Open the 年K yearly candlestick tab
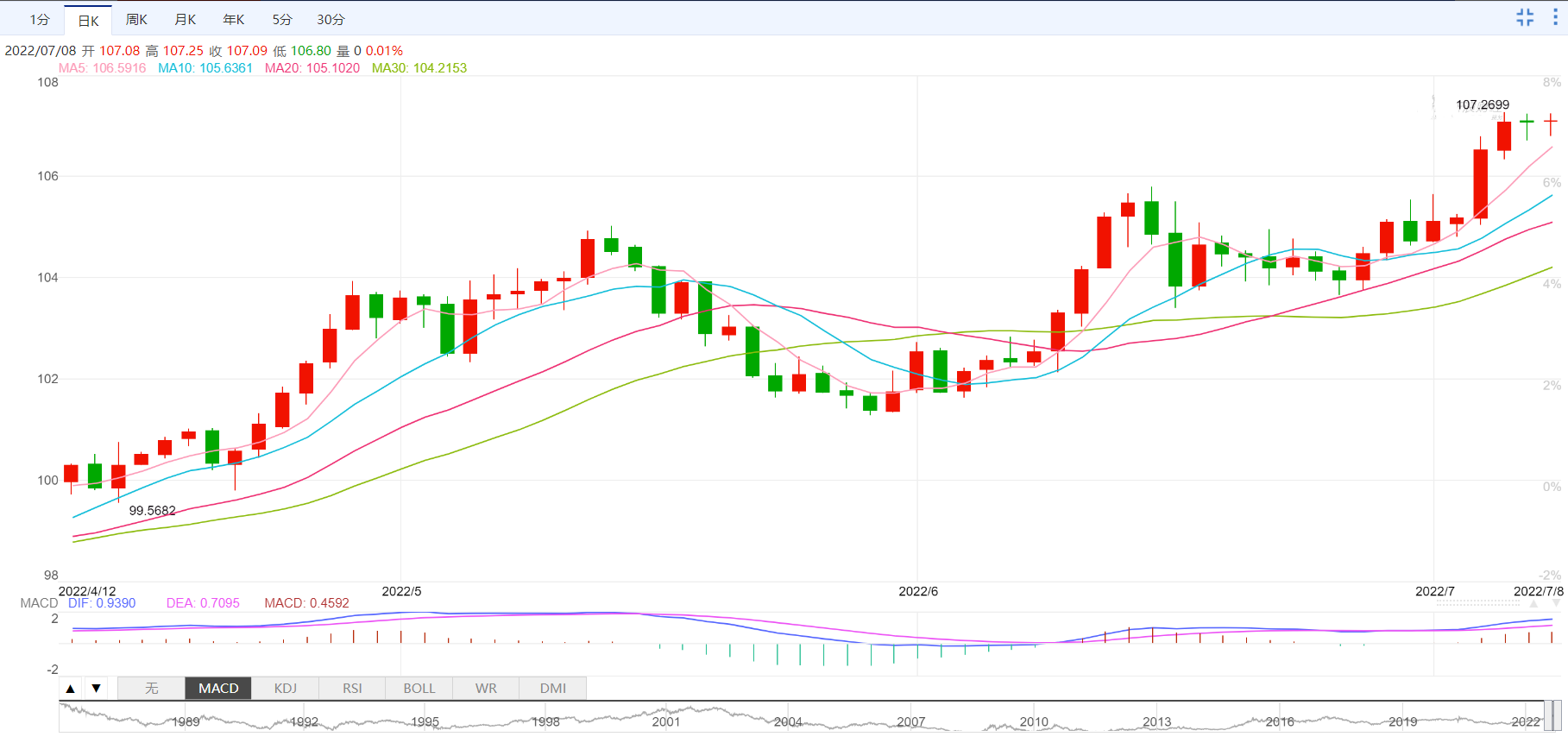Image resolution: width=1568 pixels, height=743 pixels. click(x=234, y=19)
